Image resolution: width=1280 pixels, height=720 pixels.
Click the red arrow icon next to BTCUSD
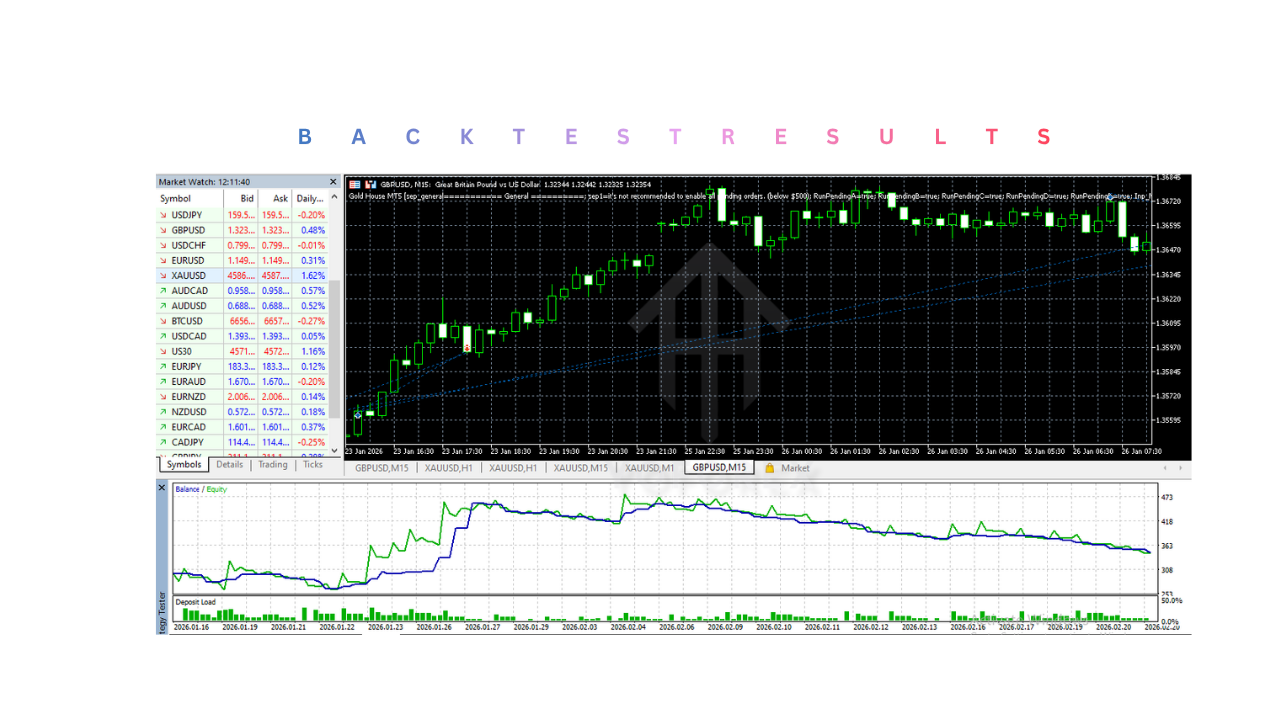pyautogui.click(x=164, y=320)
